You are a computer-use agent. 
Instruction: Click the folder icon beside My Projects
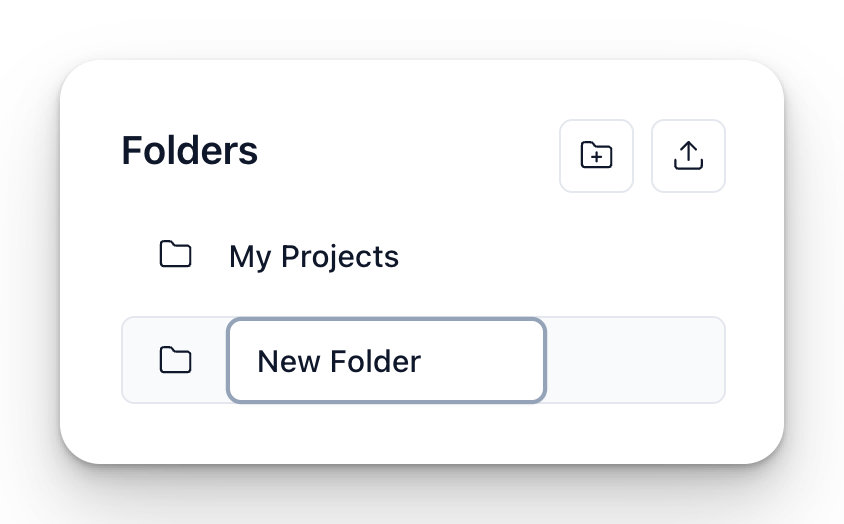tap(176, 255)
